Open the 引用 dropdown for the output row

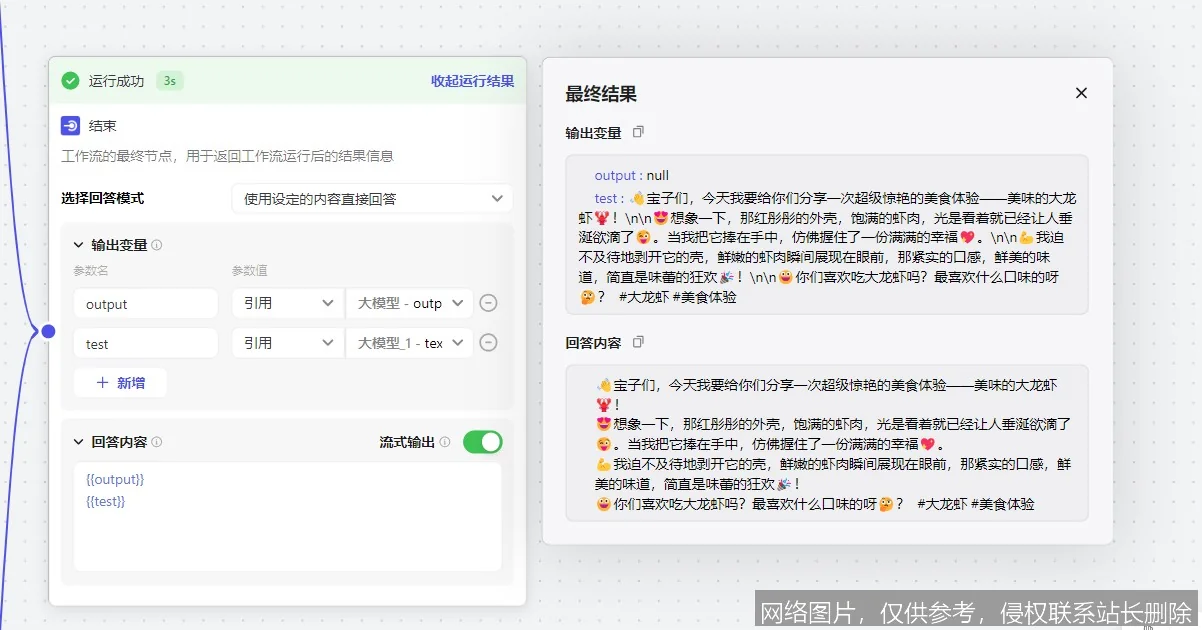(287, 303)
